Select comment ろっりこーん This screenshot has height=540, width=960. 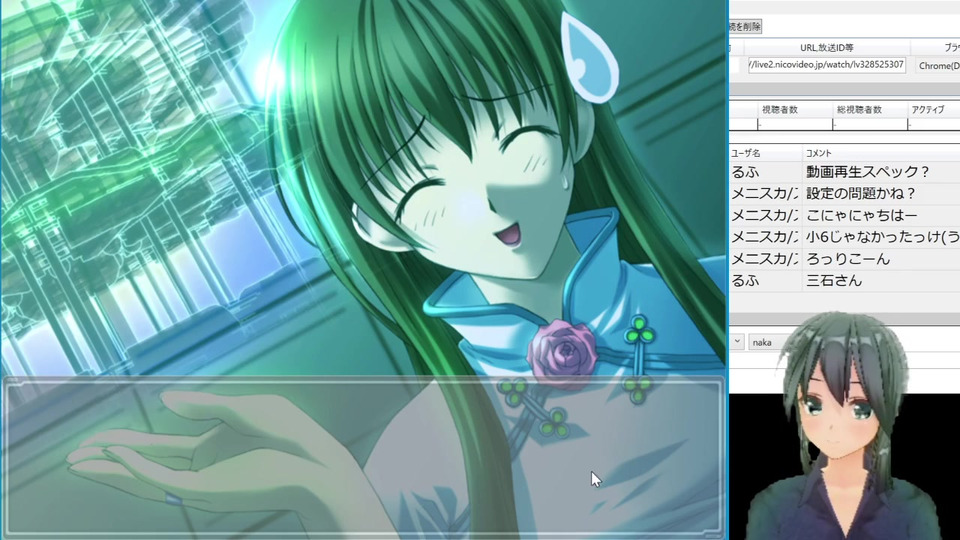click(x=847, y=259)
